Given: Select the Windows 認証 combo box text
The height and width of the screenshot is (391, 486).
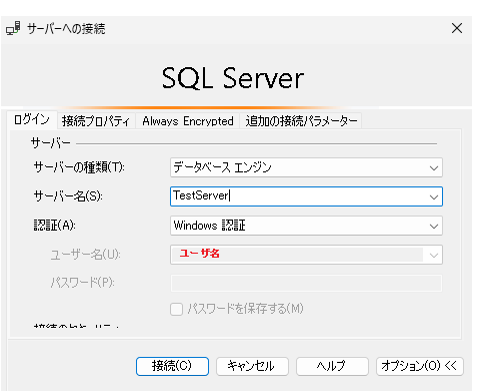Looking at the screenshot, I should [x=210, y=226].
